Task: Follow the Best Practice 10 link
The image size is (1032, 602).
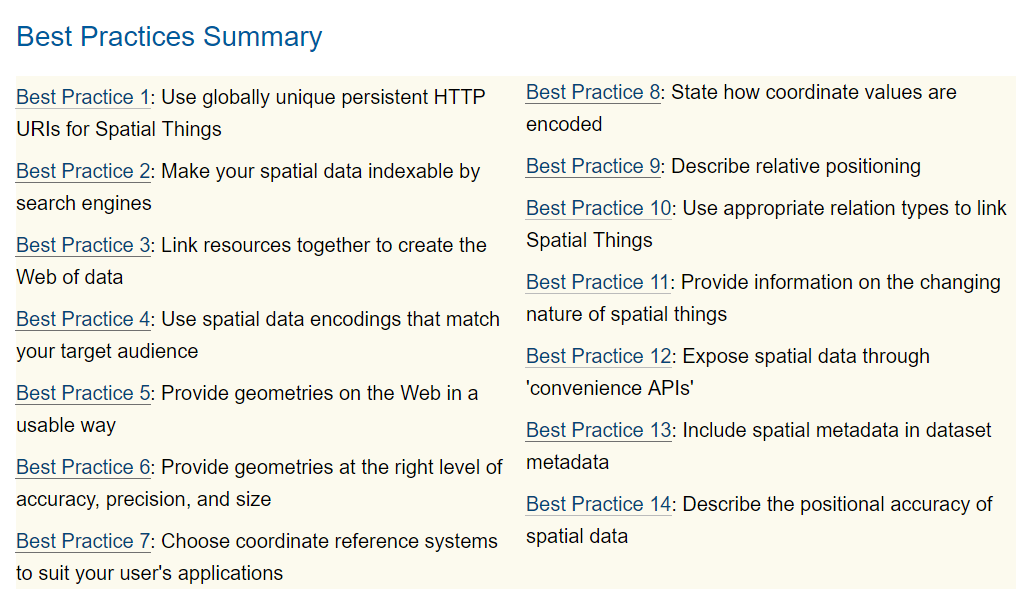Action: 598,208
